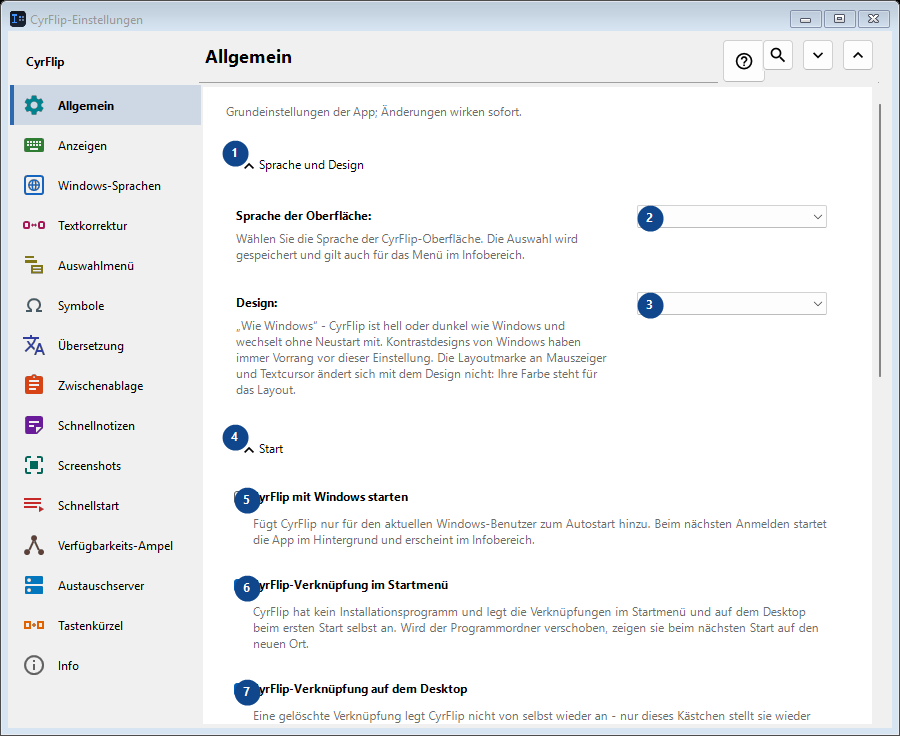
Task: Jump to previous section with up chevron button
Action: [858, 55]
